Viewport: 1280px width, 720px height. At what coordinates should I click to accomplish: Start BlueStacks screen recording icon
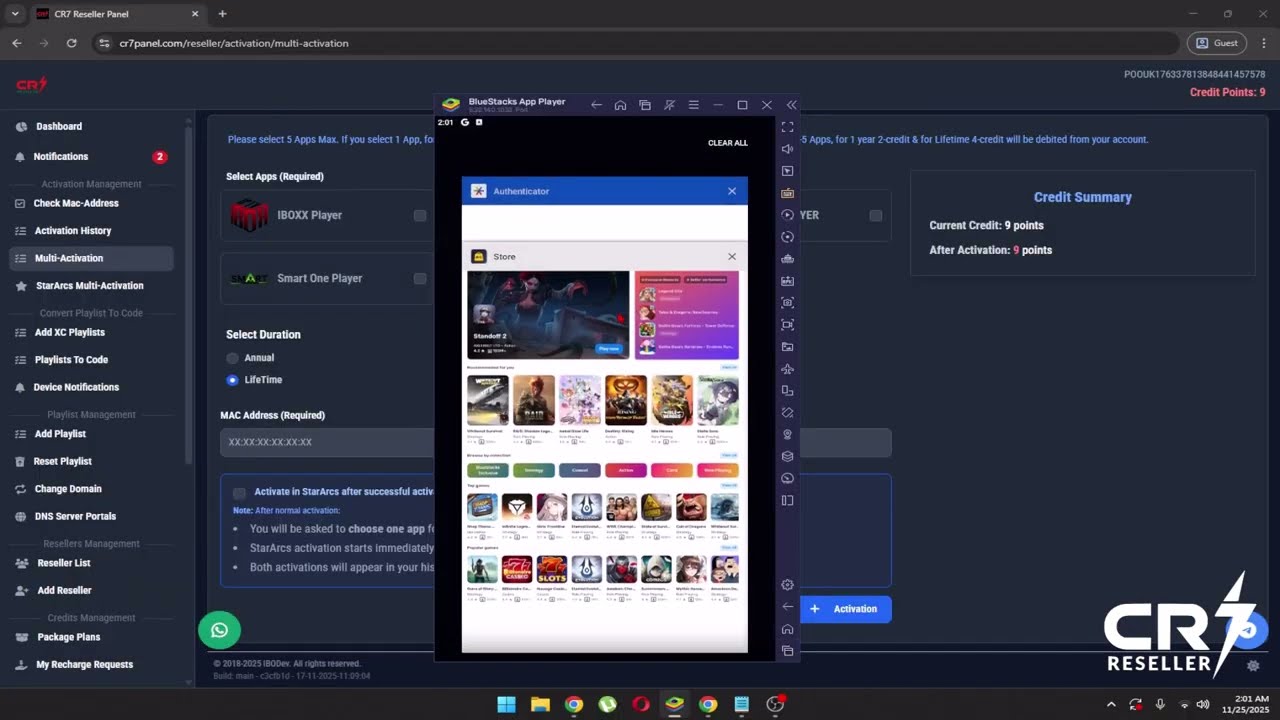787,325
